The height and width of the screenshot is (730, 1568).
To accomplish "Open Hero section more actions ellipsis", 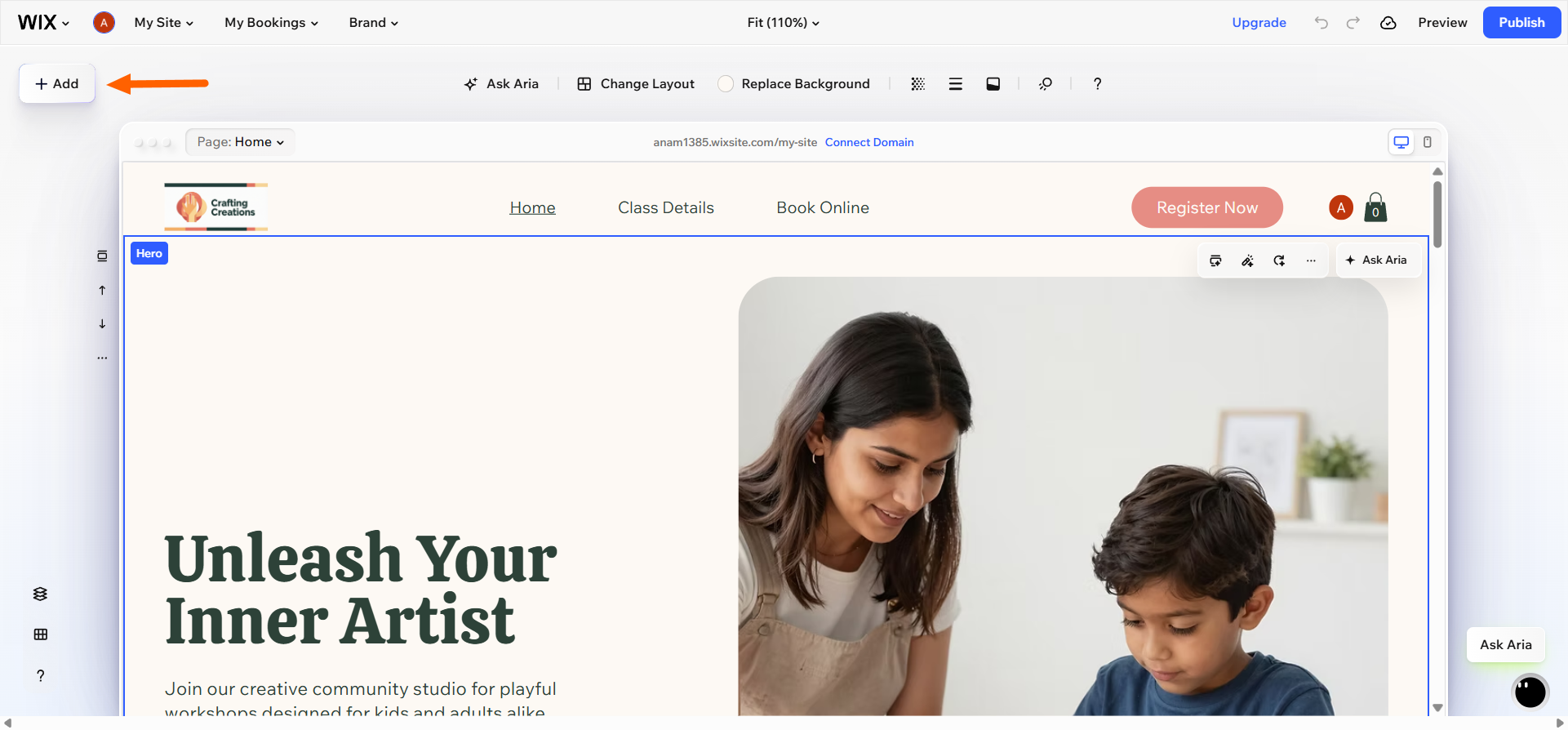I will click(1311, 260).
